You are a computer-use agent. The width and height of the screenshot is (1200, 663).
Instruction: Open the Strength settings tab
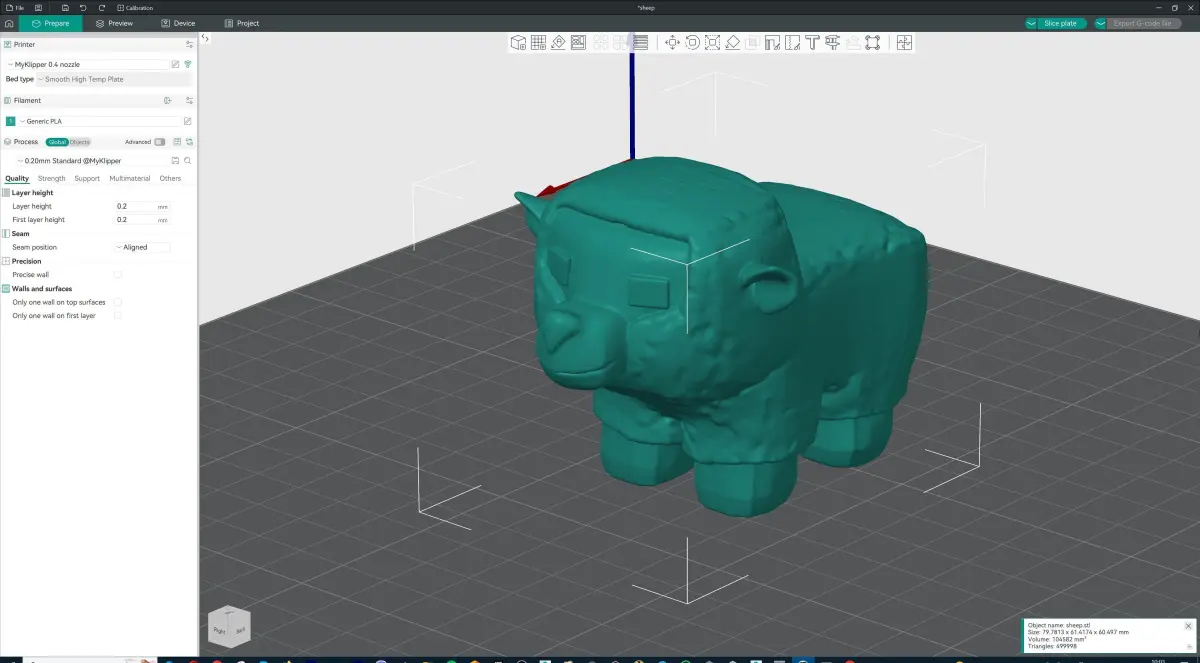52,178
